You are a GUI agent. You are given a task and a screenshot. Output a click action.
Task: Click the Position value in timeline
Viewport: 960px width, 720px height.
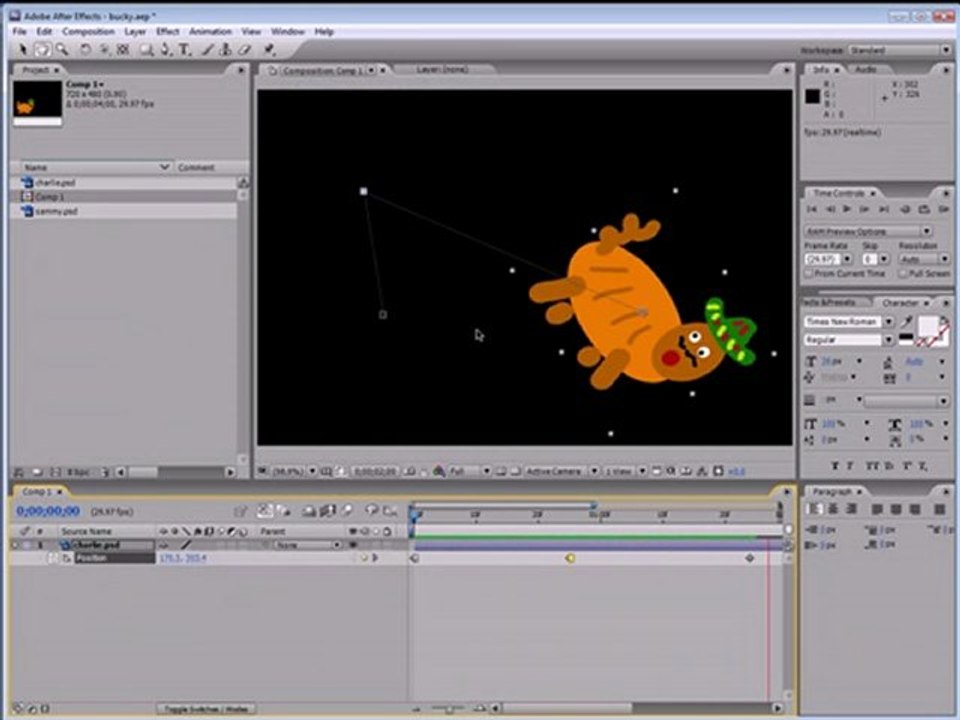coord(182,558)
